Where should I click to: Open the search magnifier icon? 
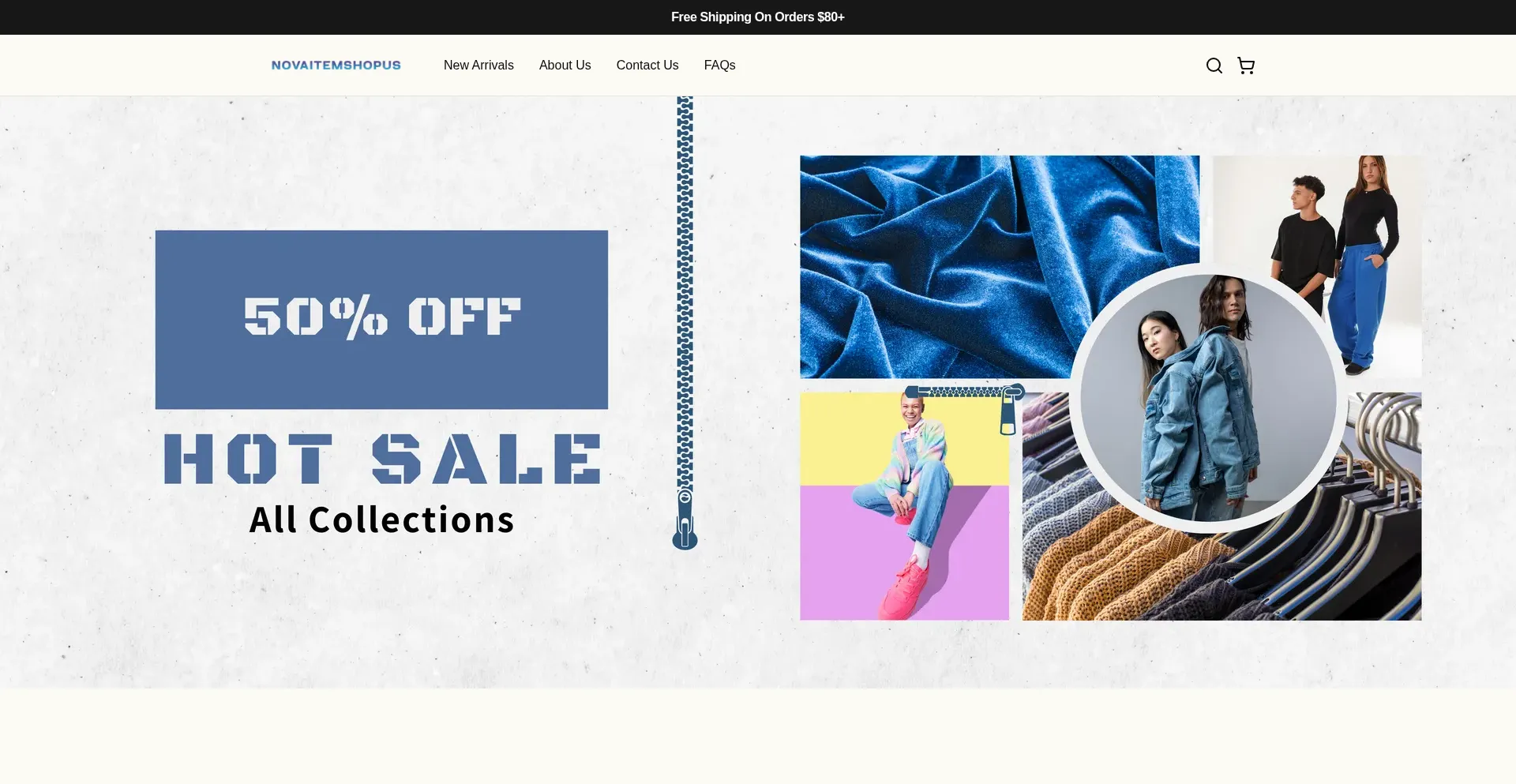pyautogui.click(x=1214, y=66)
